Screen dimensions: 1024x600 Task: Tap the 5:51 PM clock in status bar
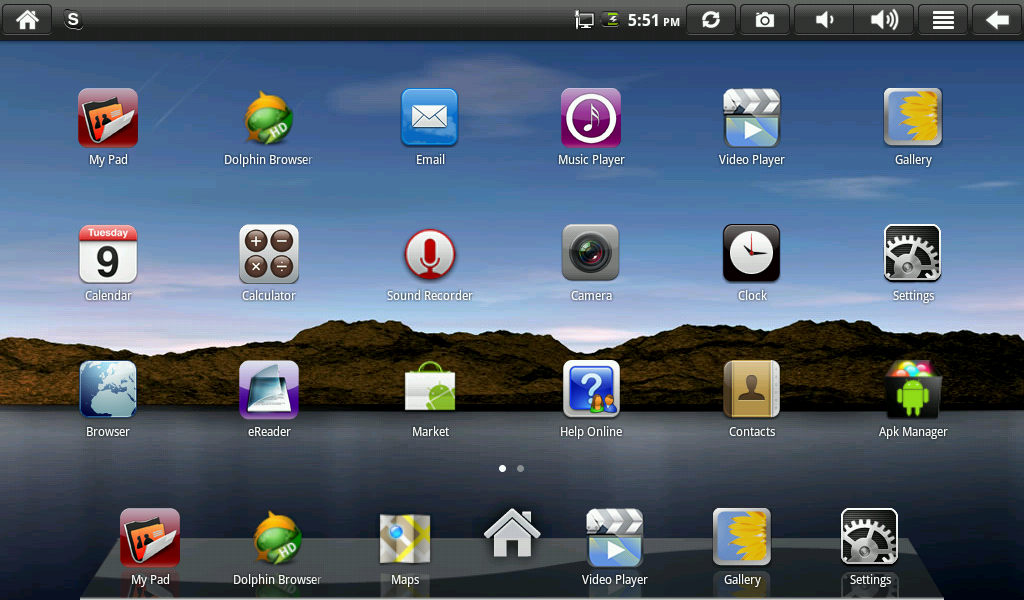[x=654, y=20]
